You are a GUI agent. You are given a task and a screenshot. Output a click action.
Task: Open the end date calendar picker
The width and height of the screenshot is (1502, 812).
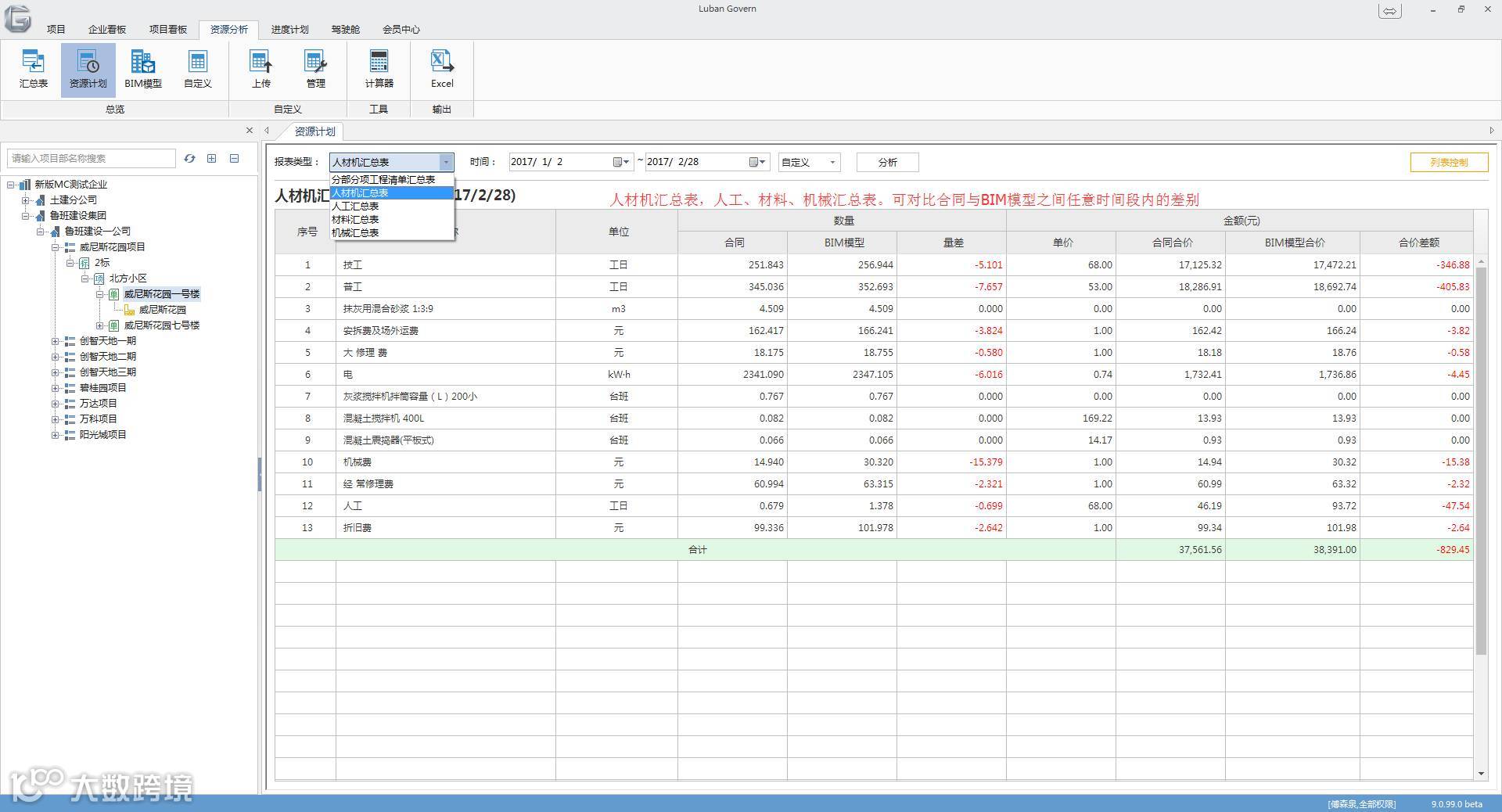pos(757,162)
